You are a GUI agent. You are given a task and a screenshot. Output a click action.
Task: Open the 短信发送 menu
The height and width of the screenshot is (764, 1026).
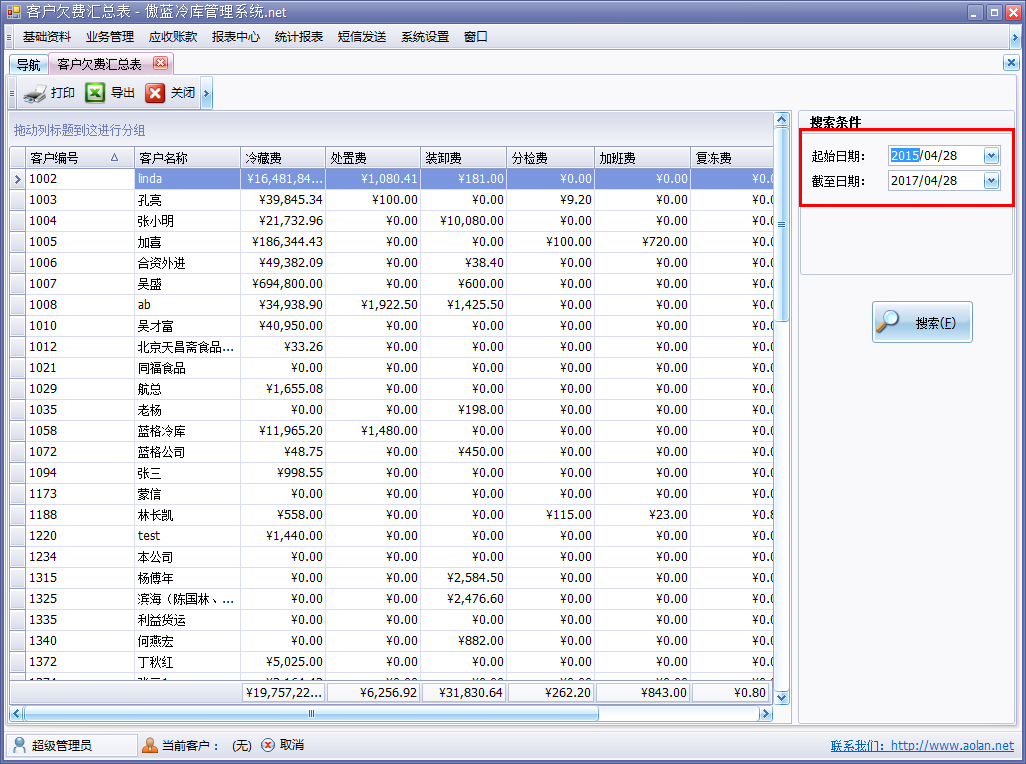tap(361, 37)
